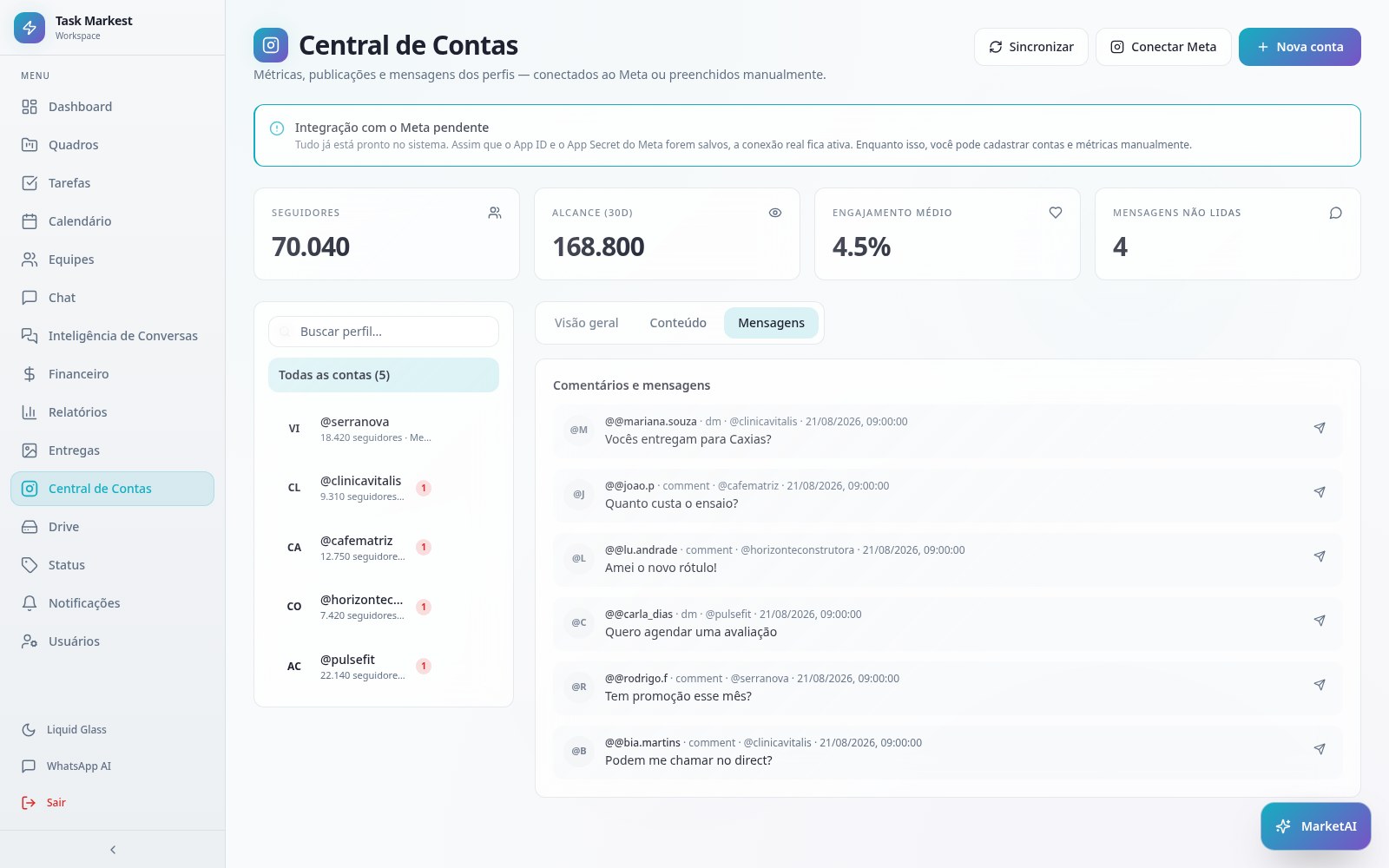1389x868 pixels.
Task: Click send icon on bia.martins comment
Action: tap(1320, 749)
